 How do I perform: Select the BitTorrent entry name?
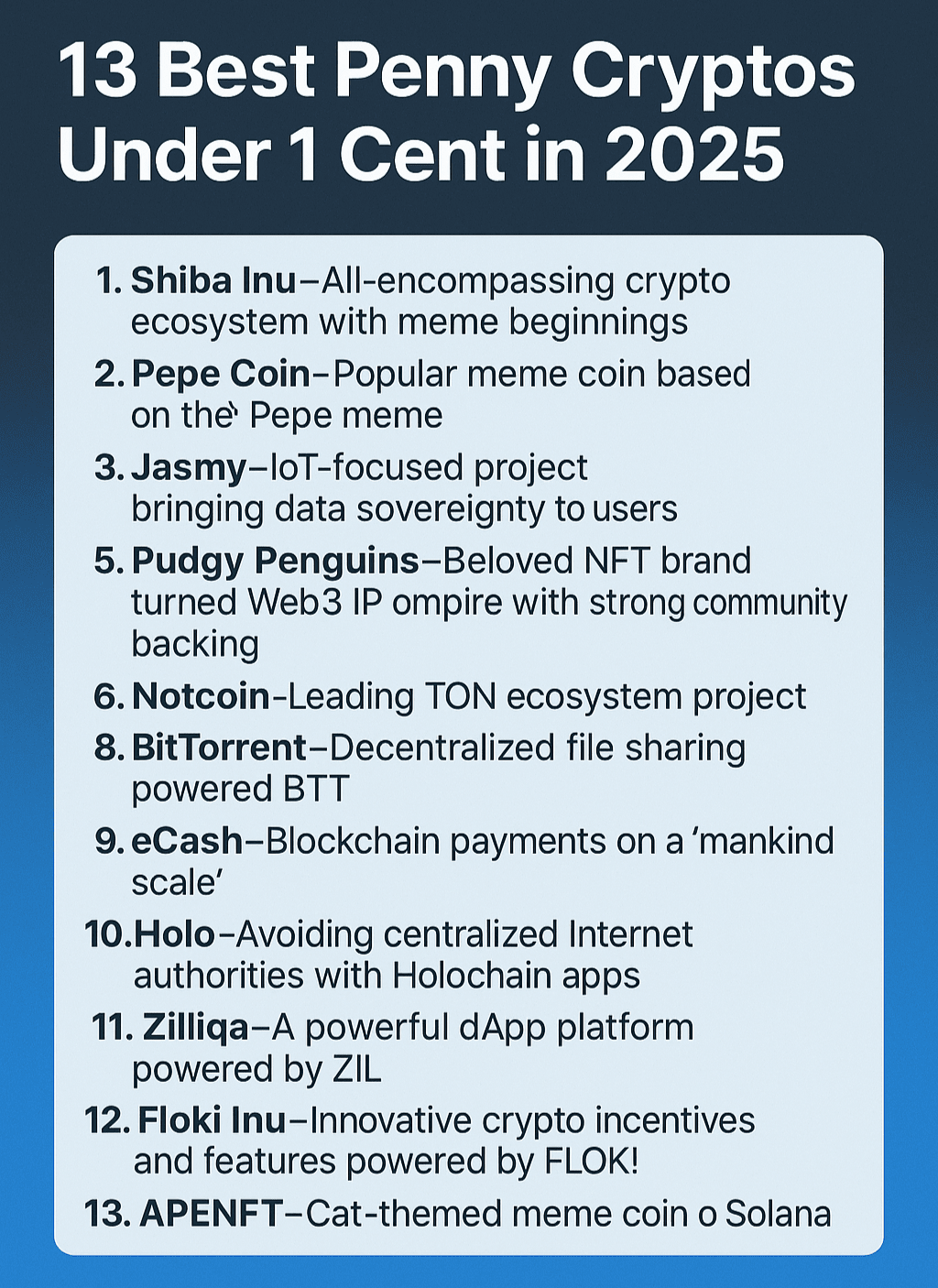[x=219, y=748]
